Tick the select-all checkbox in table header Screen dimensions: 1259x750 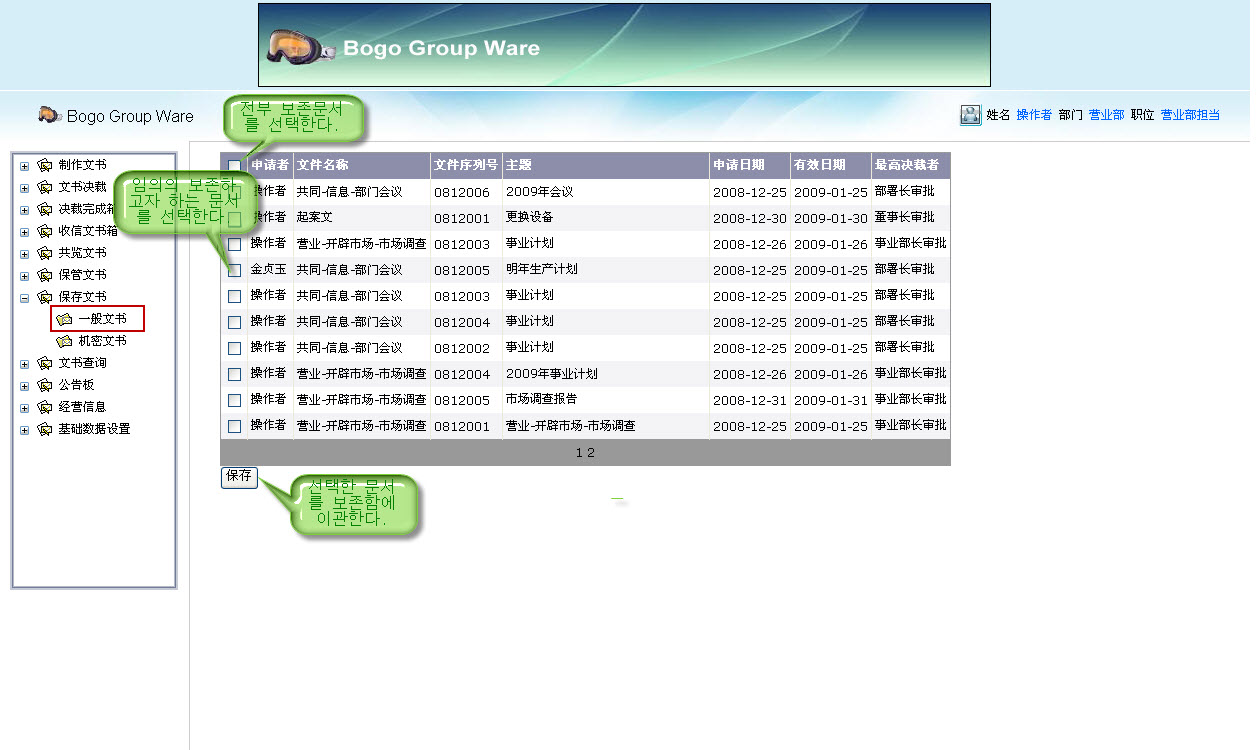point(234,166)
